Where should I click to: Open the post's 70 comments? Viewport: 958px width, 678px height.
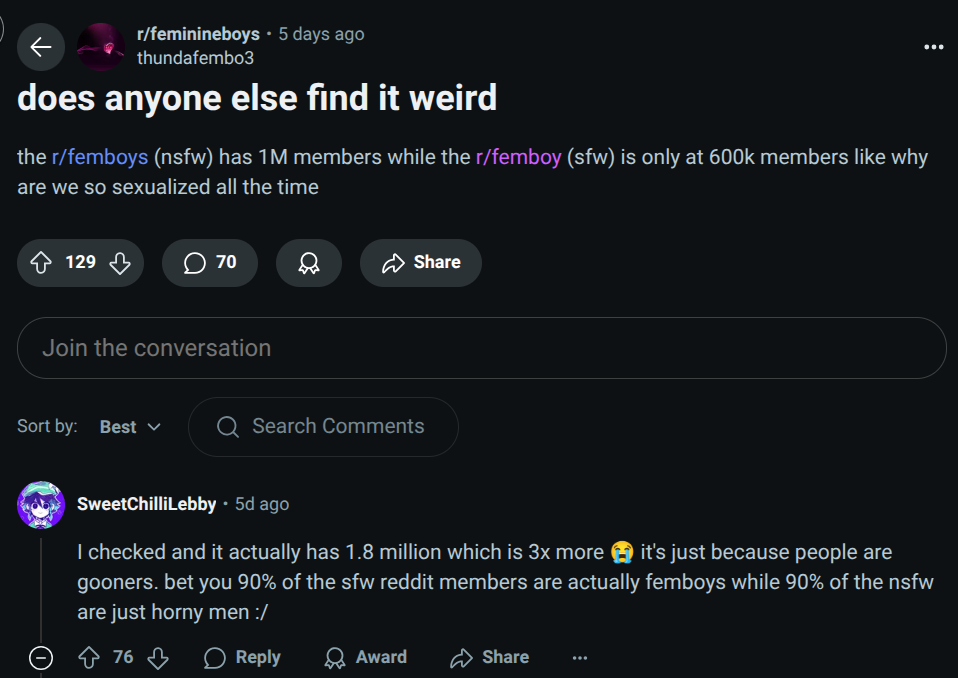210,263
